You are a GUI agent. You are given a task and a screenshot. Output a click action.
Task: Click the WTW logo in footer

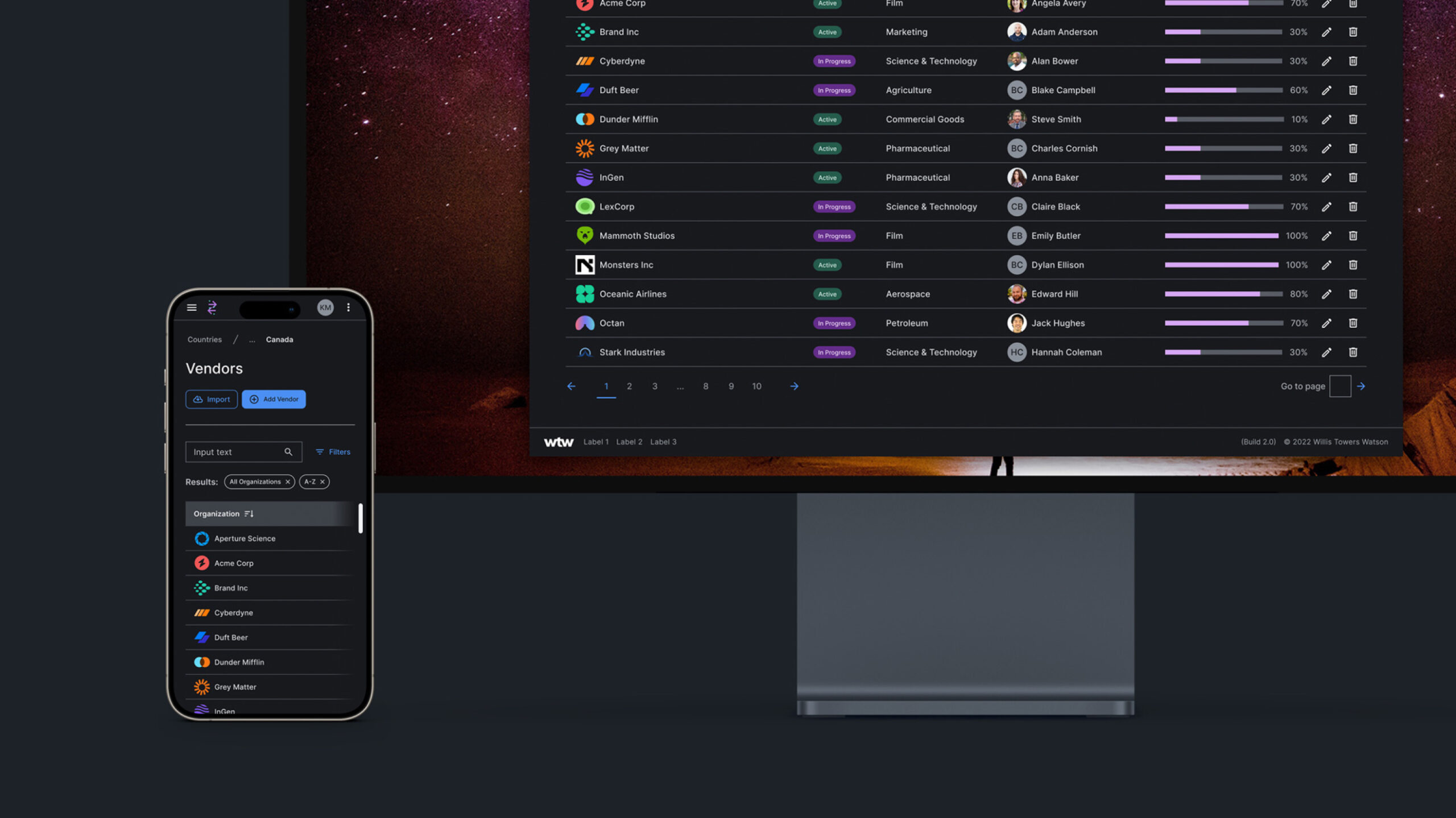tap(559, 442)
